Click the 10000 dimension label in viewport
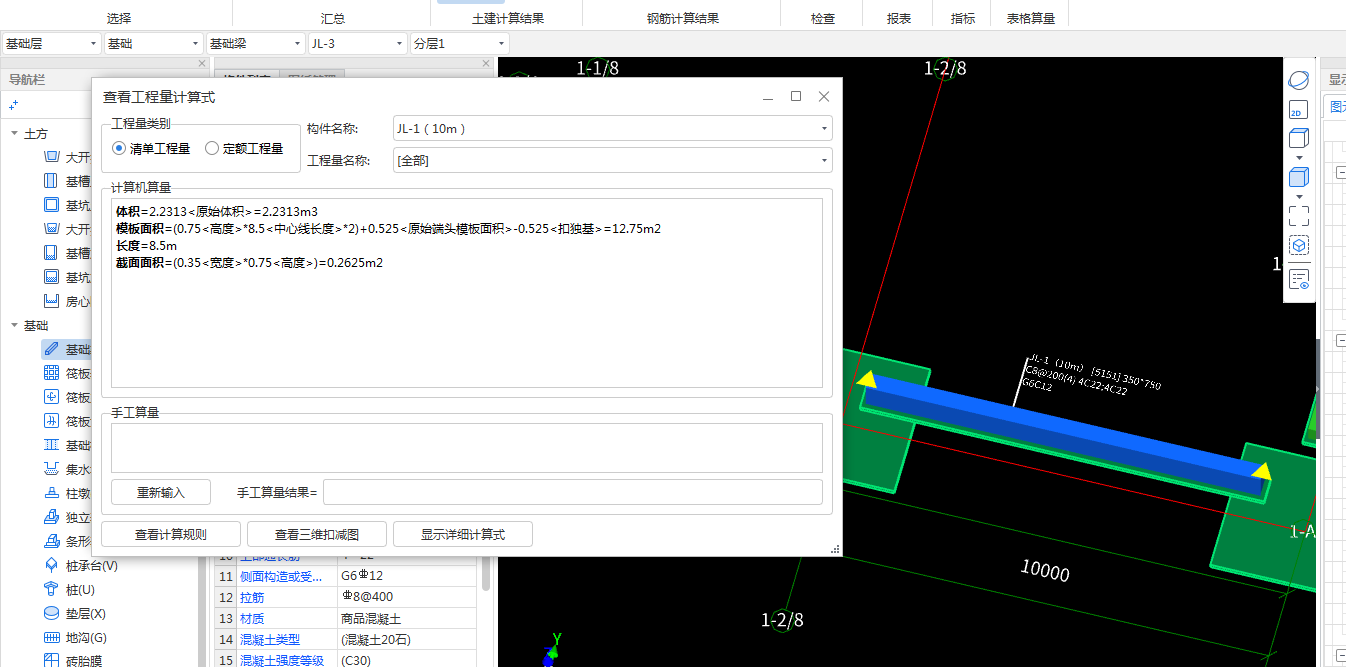The image size is (1346, 667). 1045,571
